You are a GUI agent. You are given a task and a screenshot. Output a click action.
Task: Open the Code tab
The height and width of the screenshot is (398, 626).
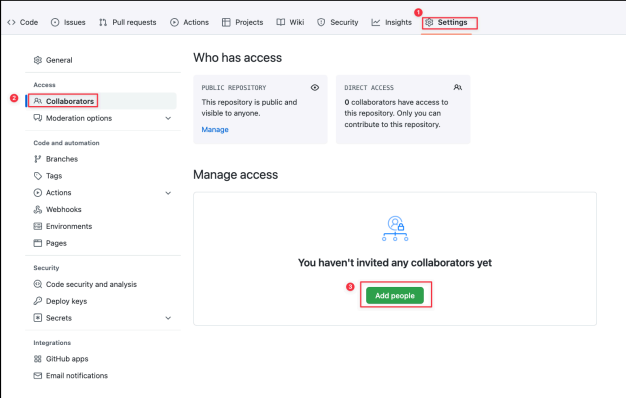[23, 22]
